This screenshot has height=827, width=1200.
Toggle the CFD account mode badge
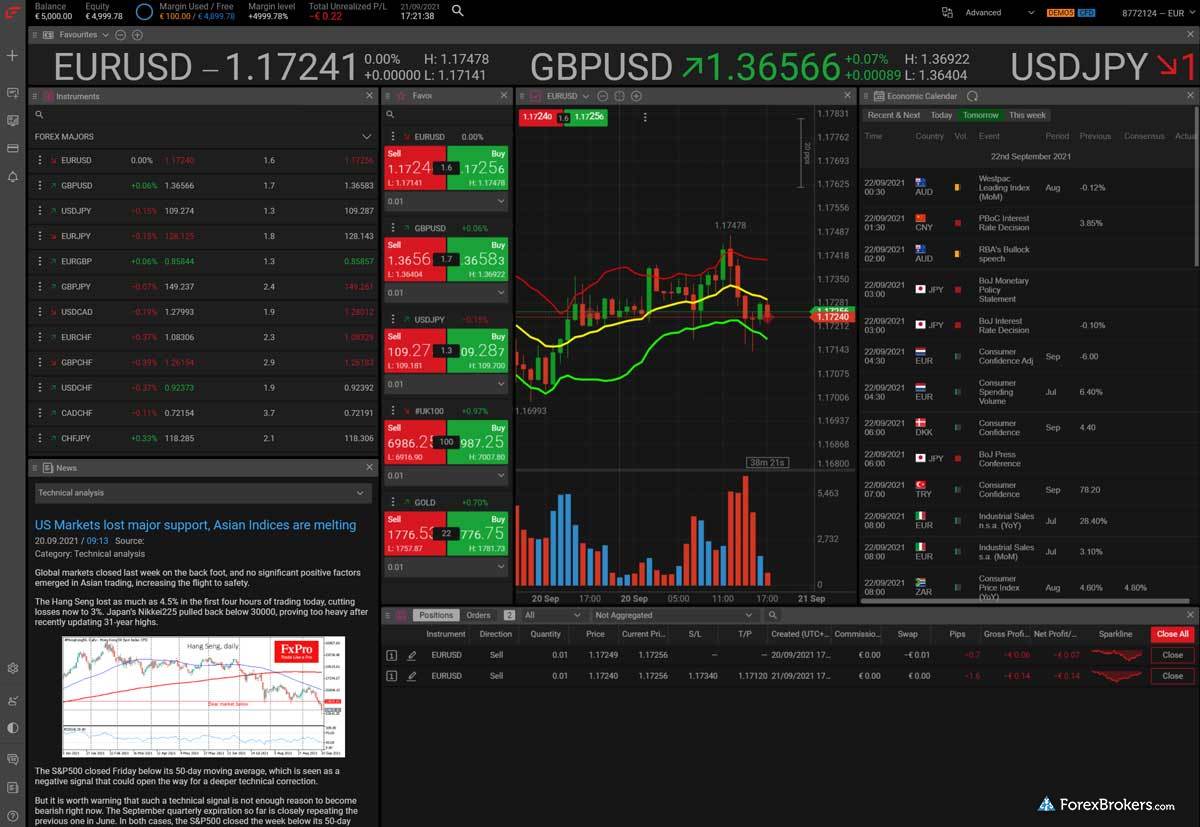point(1085,13)
